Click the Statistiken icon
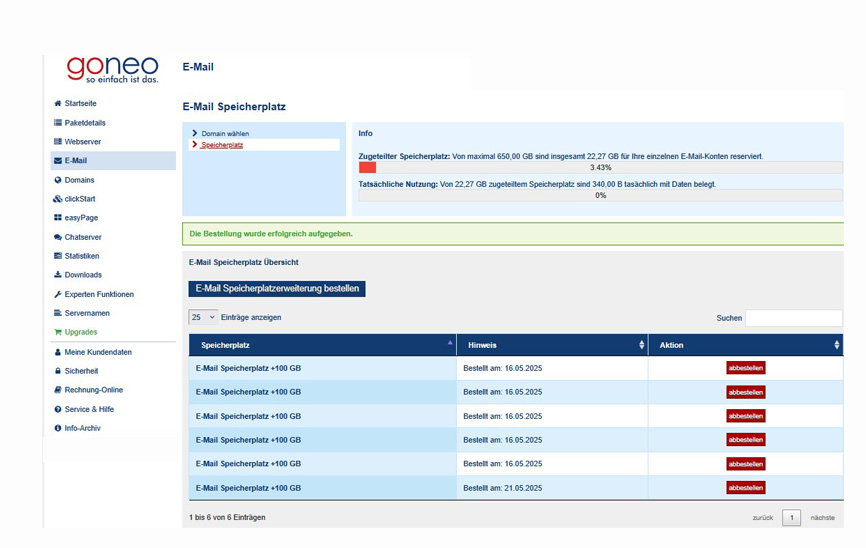Image resolution: width=866 pixels, height=548 pixels. 57,256
